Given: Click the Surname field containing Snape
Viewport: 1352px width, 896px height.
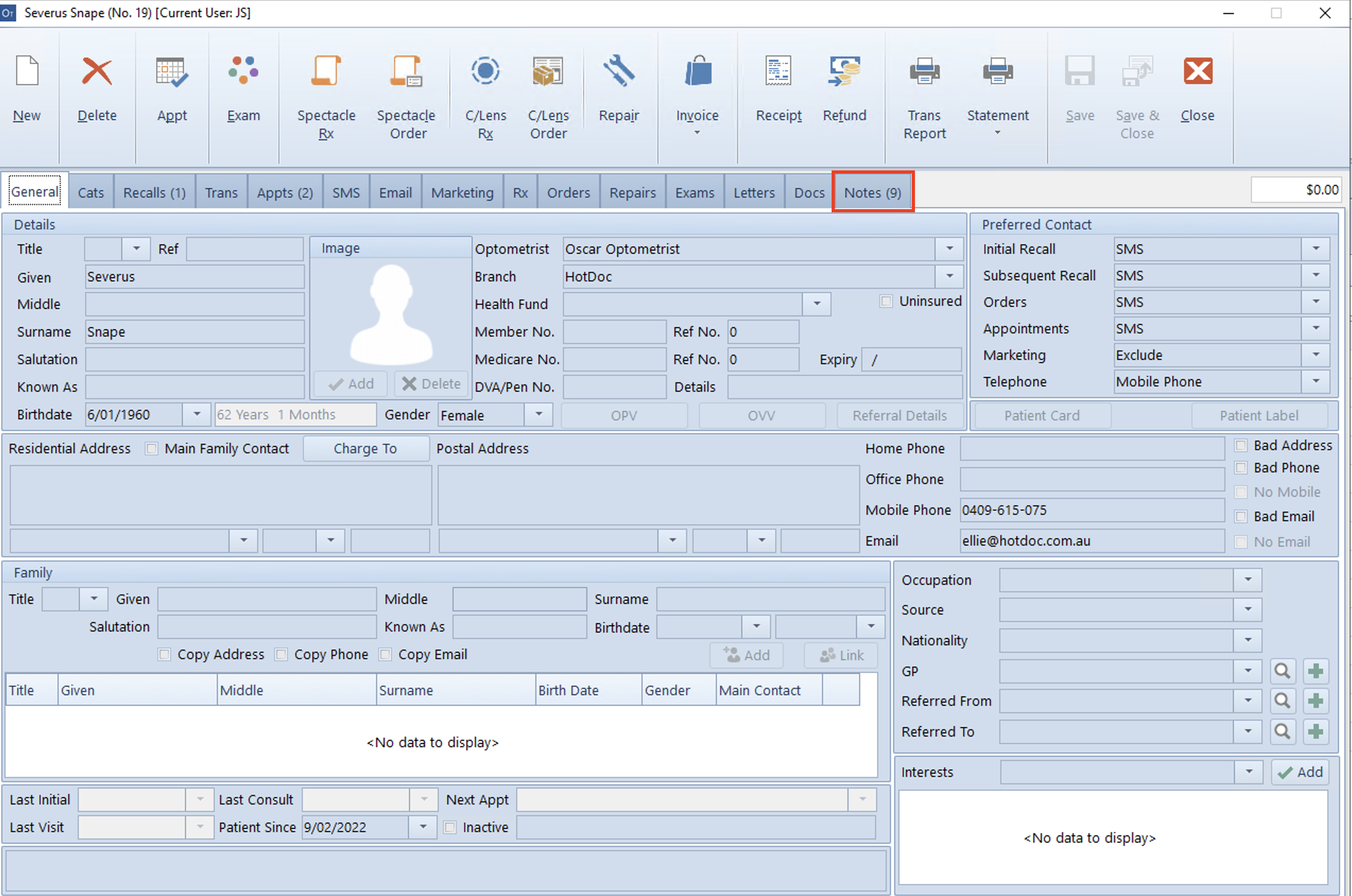Looking at the screenshot, I should coord(194,331).
